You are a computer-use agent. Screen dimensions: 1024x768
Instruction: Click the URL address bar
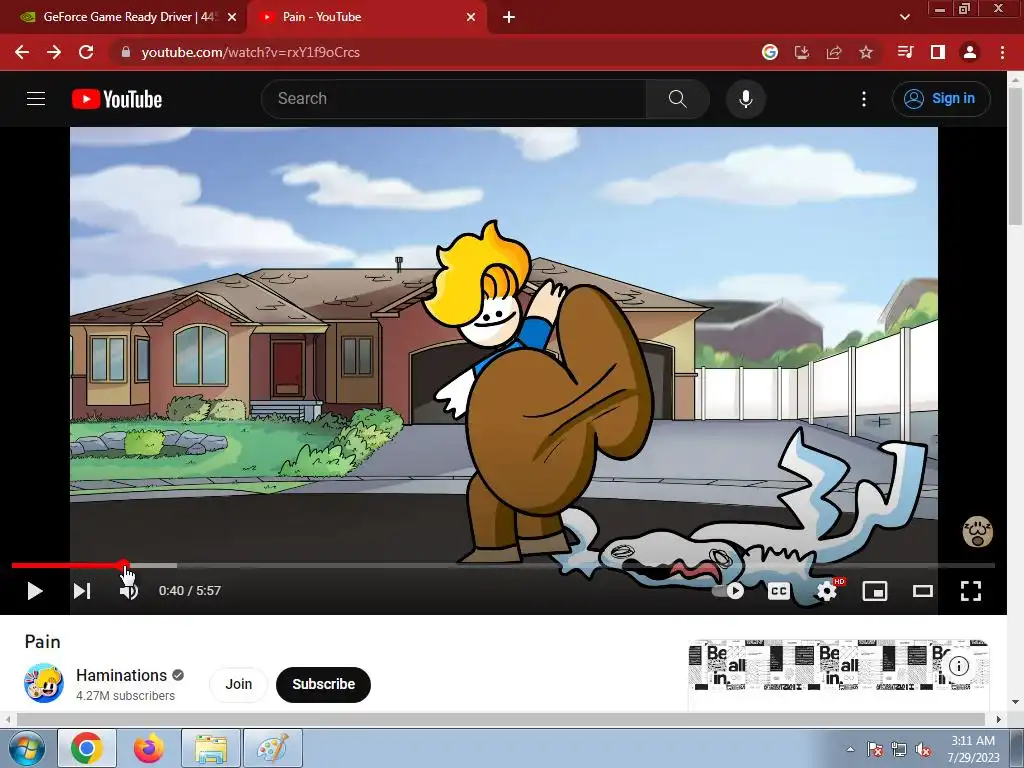pos(431,52)
